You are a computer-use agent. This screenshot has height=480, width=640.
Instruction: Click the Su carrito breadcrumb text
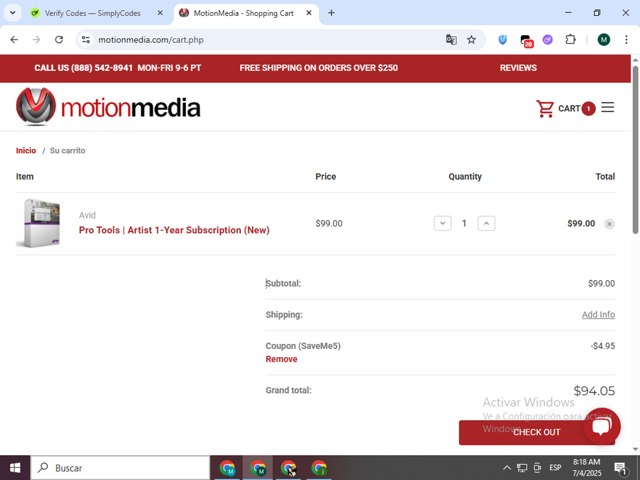click(x=67, y=151)
